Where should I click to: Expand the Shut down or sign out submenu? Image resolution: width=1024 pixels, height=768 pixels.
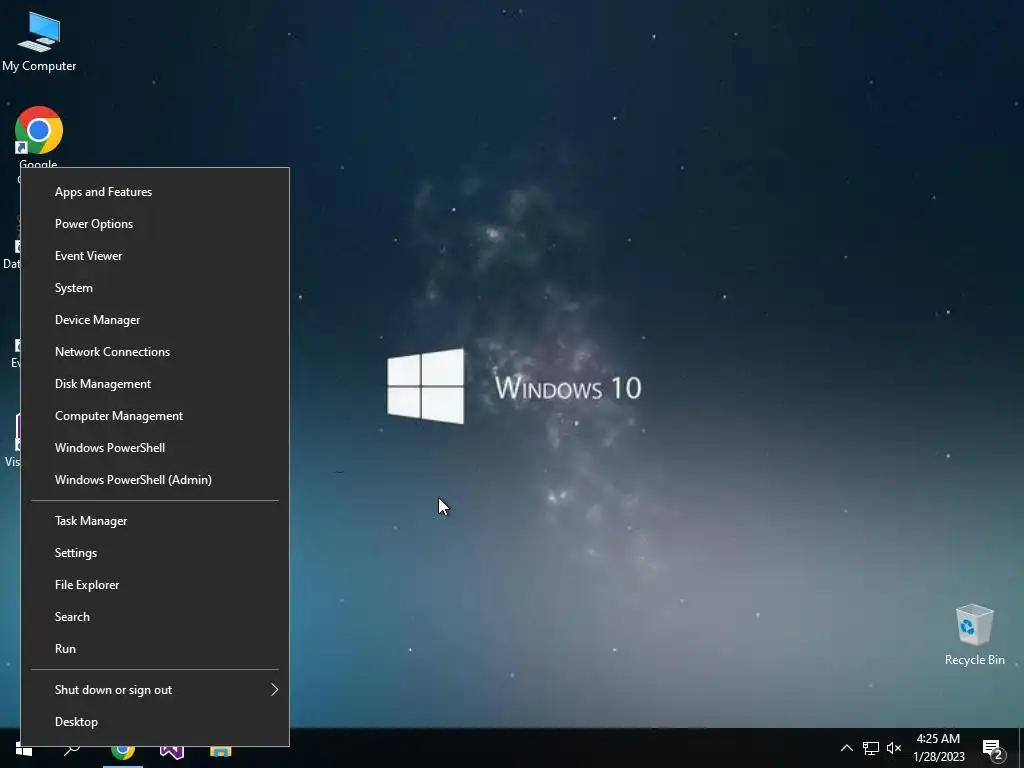pyautogui.click(x=155, y=690)
